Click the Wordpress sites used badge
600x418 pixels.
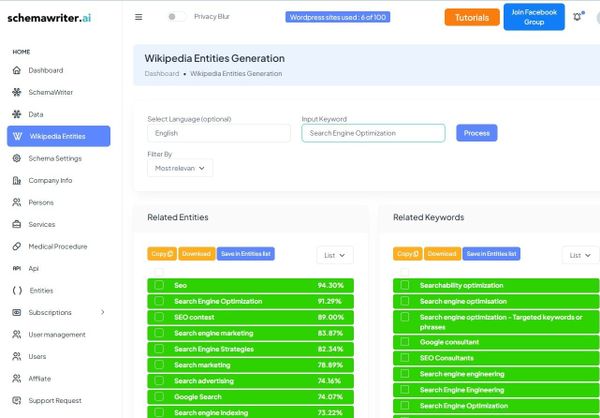click(x=338, y=17)
